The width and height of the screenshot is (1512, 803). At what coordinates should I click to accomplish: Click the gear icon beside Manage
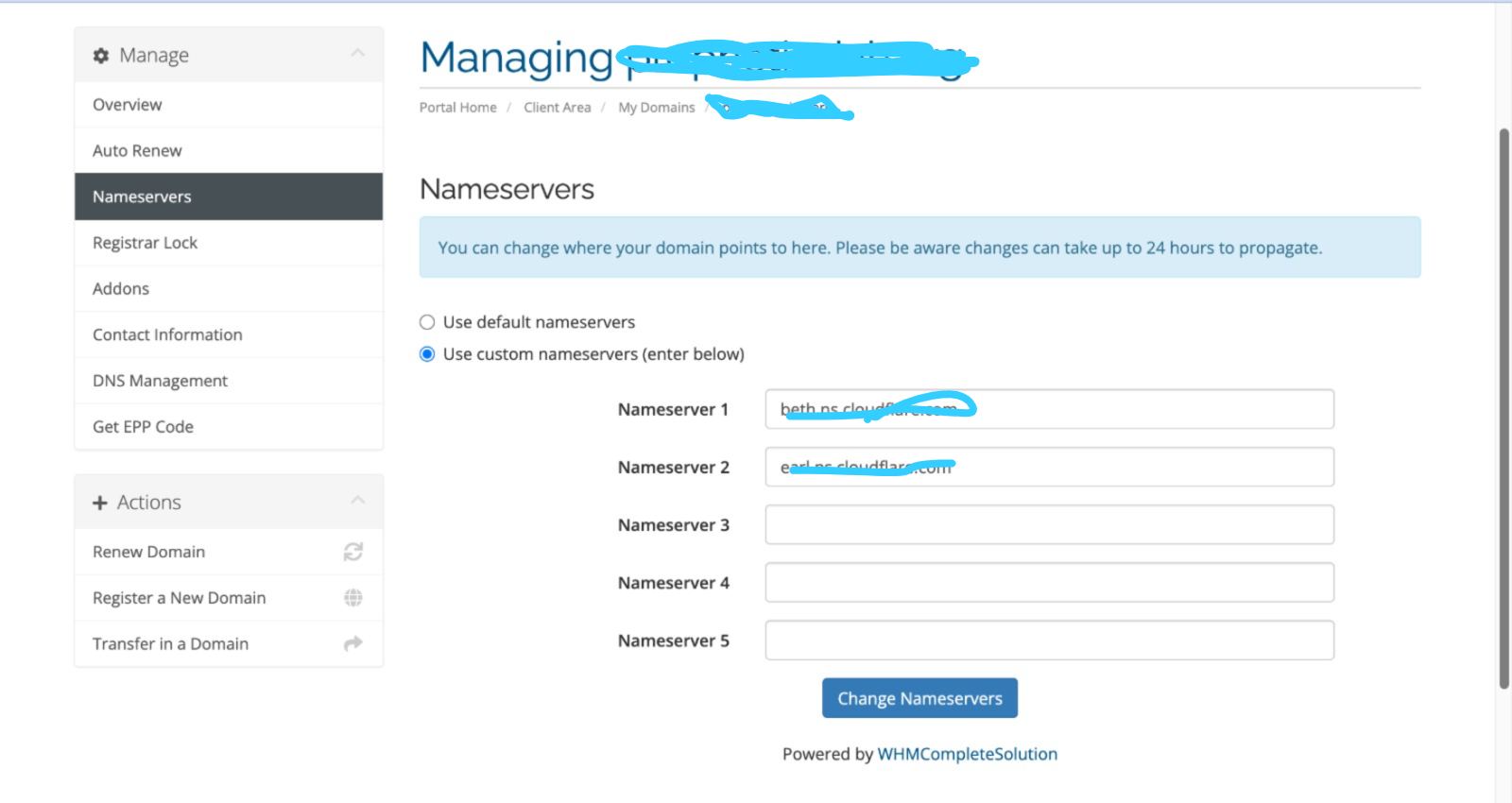click(101, 56)
